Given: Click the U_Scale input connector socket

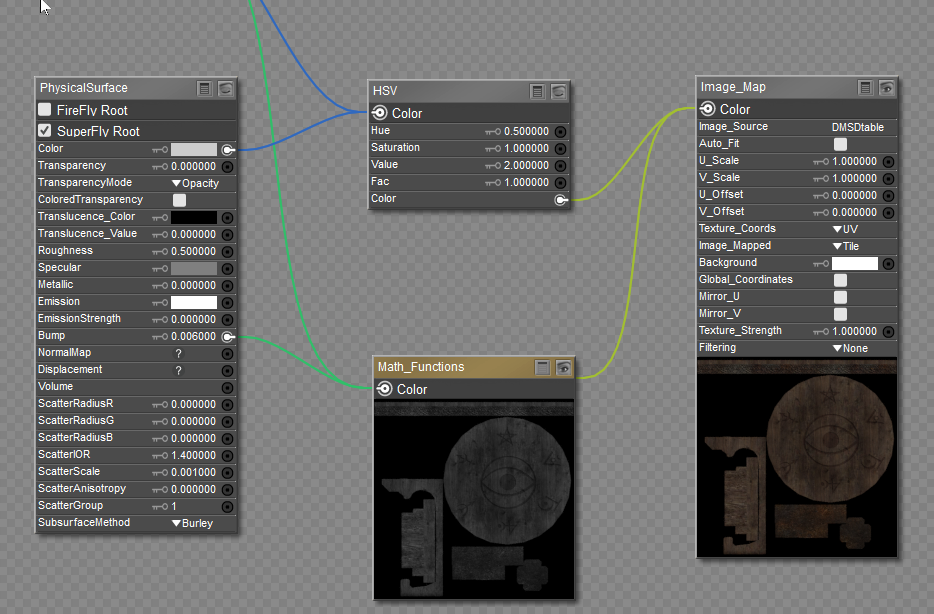Looking at the screenshot, I should (x=888, y=161).
